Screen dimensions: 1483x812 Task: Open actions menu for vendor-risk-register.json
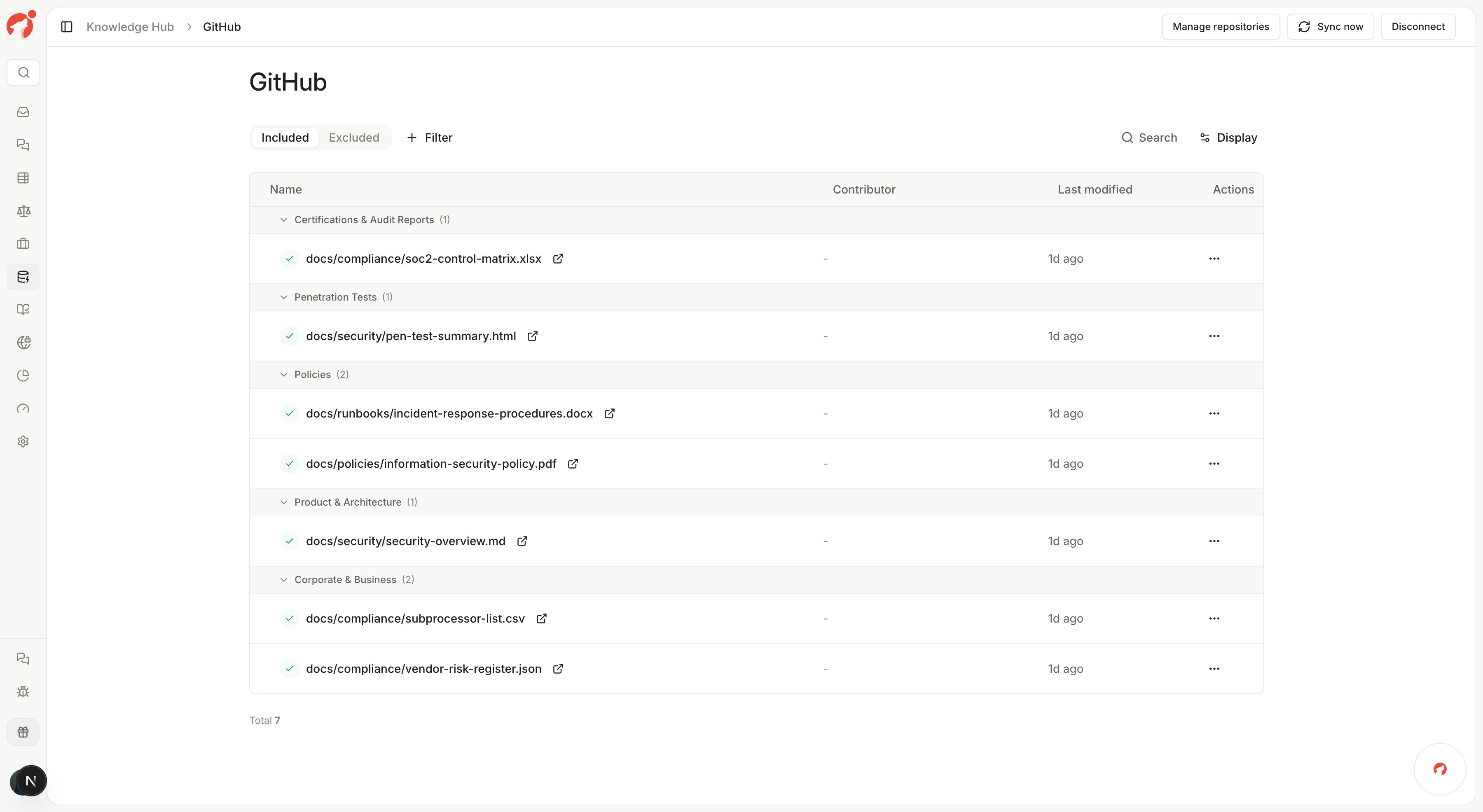(x=1214, y=668)
